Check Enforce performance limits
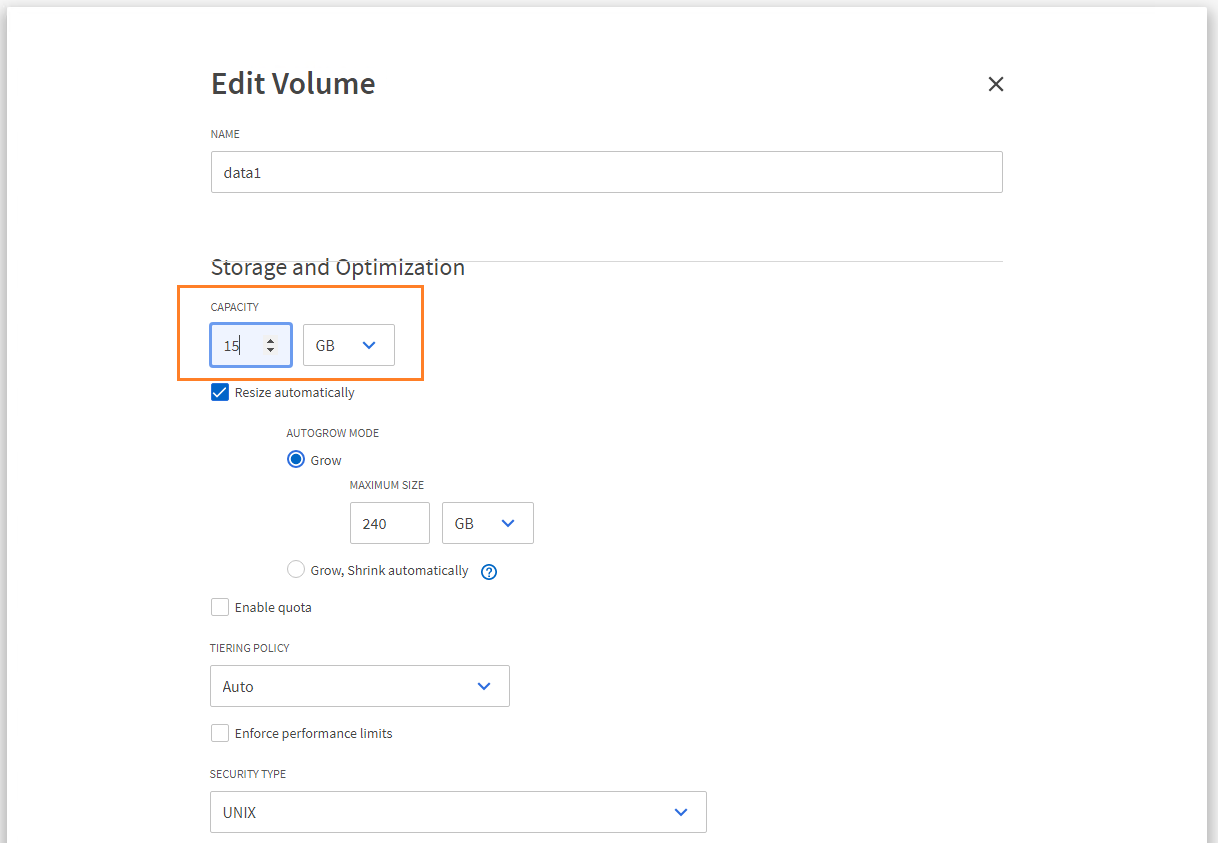 [x=220, y=733]
